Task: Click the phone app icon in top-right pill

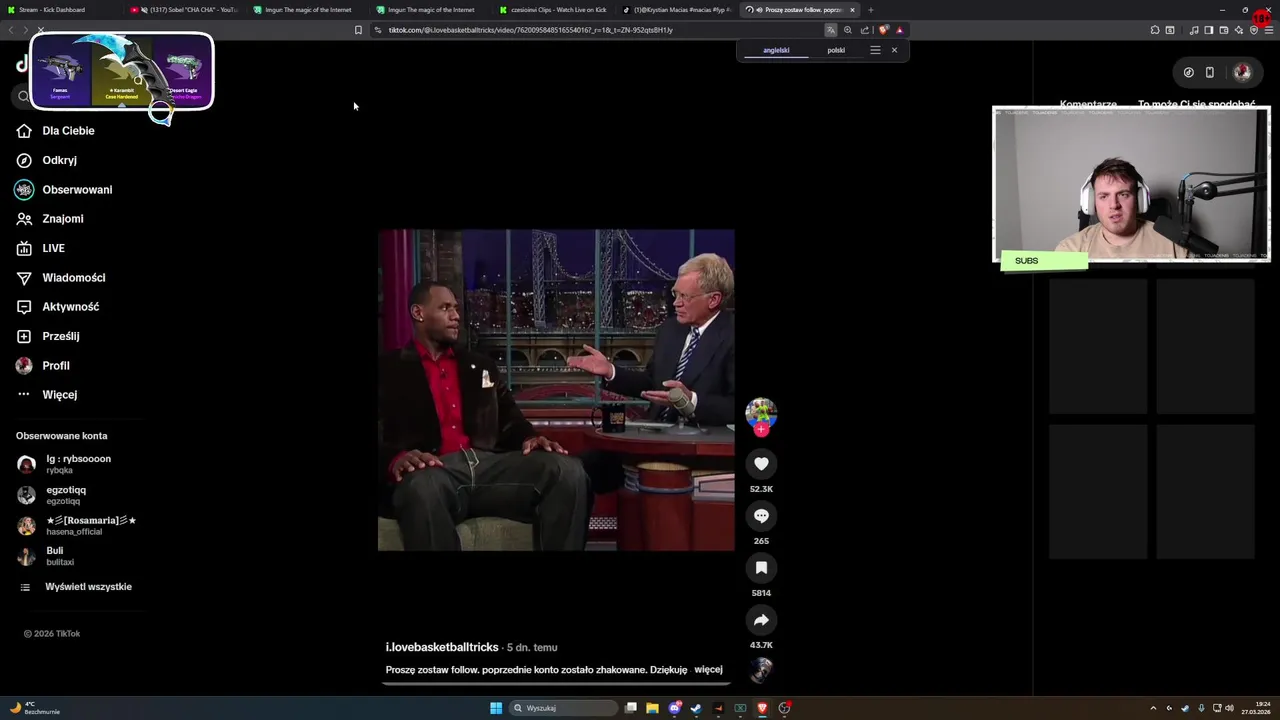Action: click(1210, 72)
